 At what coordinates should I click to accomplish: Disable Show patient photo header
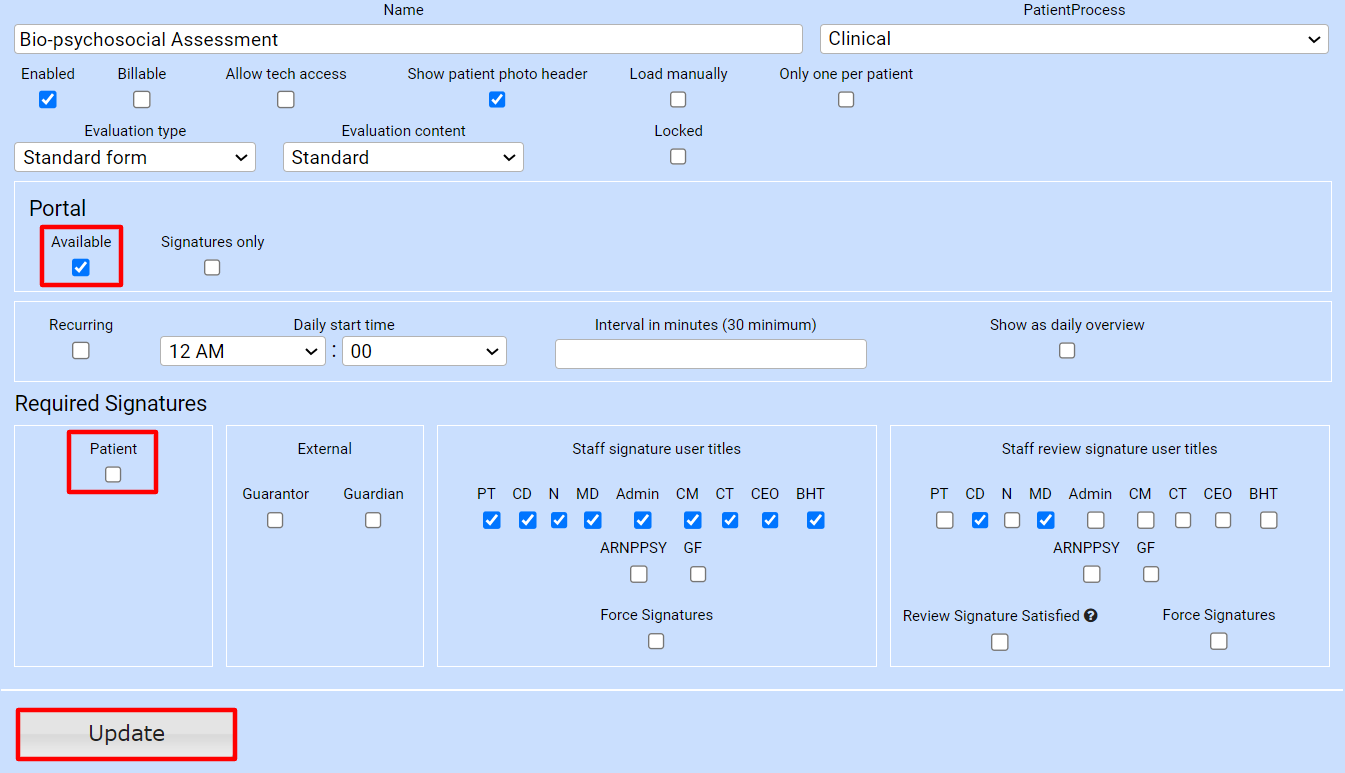click(x=497, y=99)
